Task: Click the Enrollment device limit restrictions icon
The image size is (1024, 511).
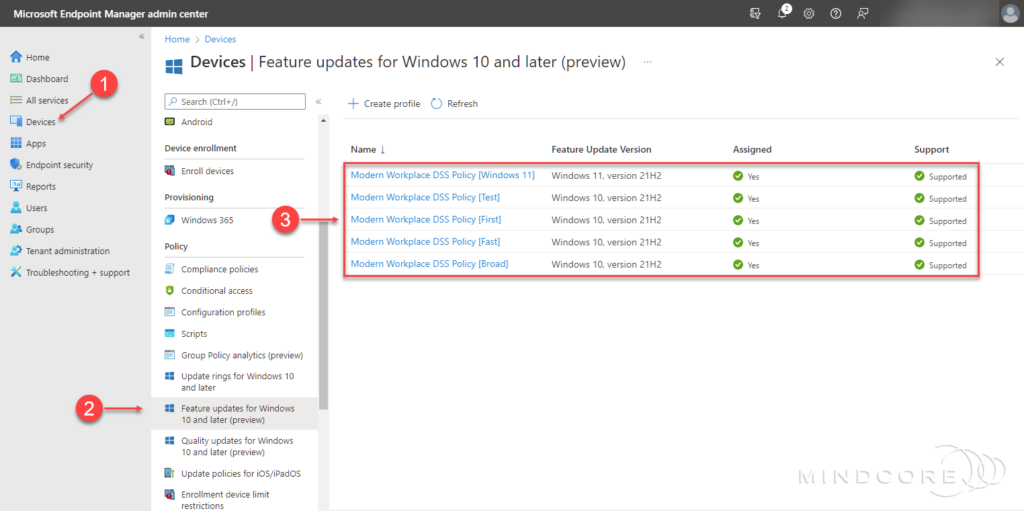Action: tap(170, 494)
